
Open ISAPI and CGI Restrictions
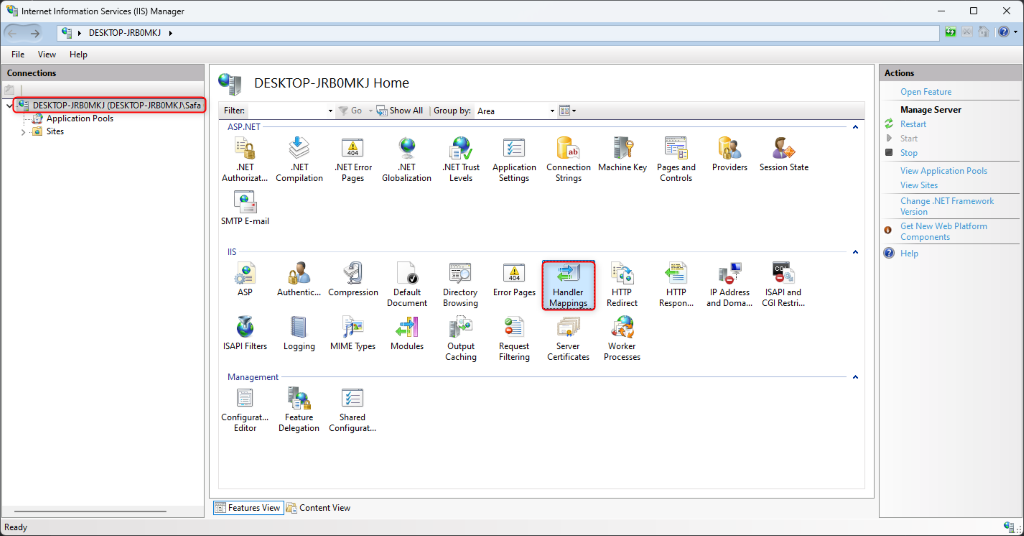[x=783, y=285]
